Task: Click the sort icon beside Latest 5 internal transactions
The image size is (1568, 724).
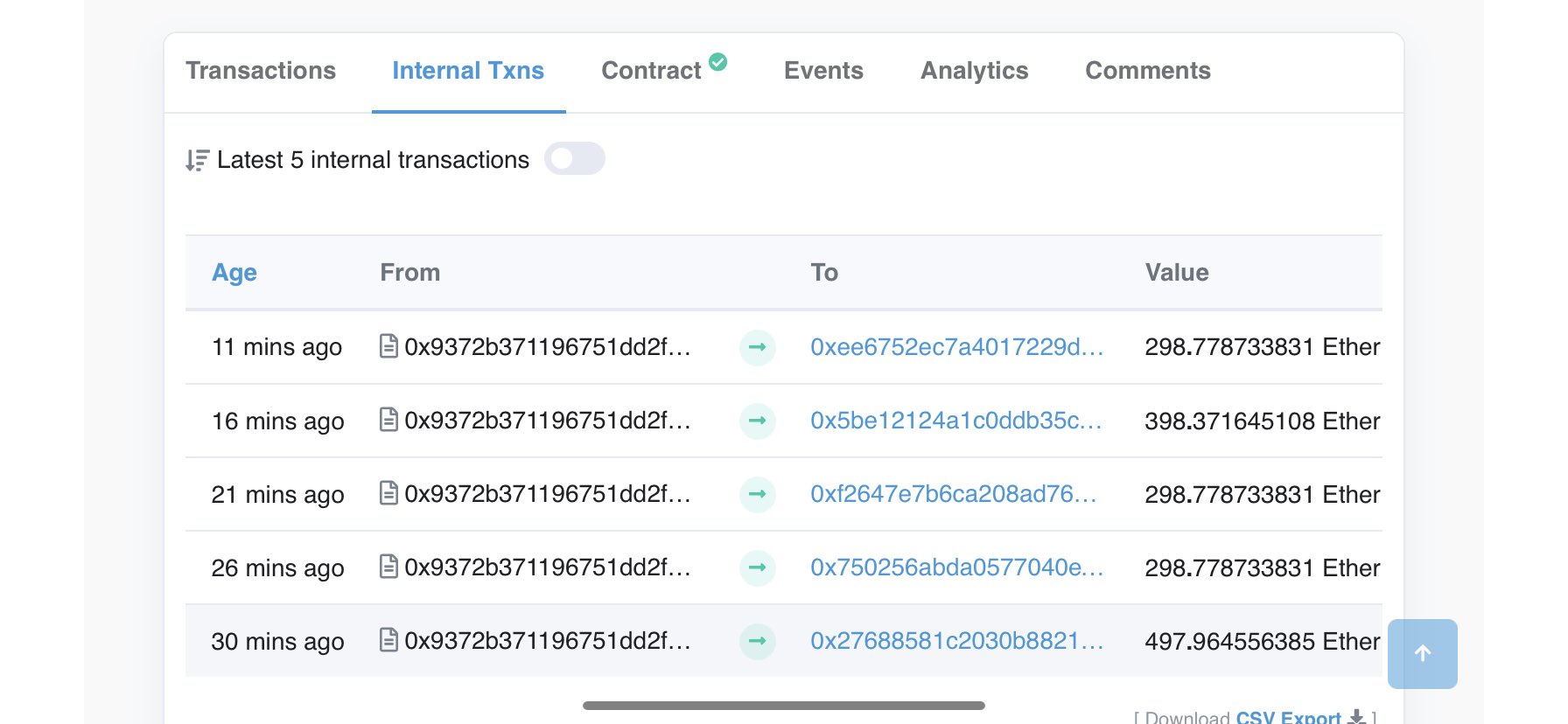Action: coord(197,160)
